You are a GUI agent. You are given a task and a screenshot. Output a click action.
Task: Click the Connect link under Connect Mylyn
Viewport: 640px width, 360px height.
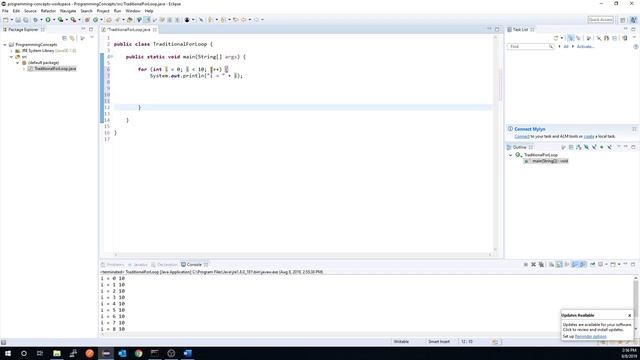(x=522, y=136)
